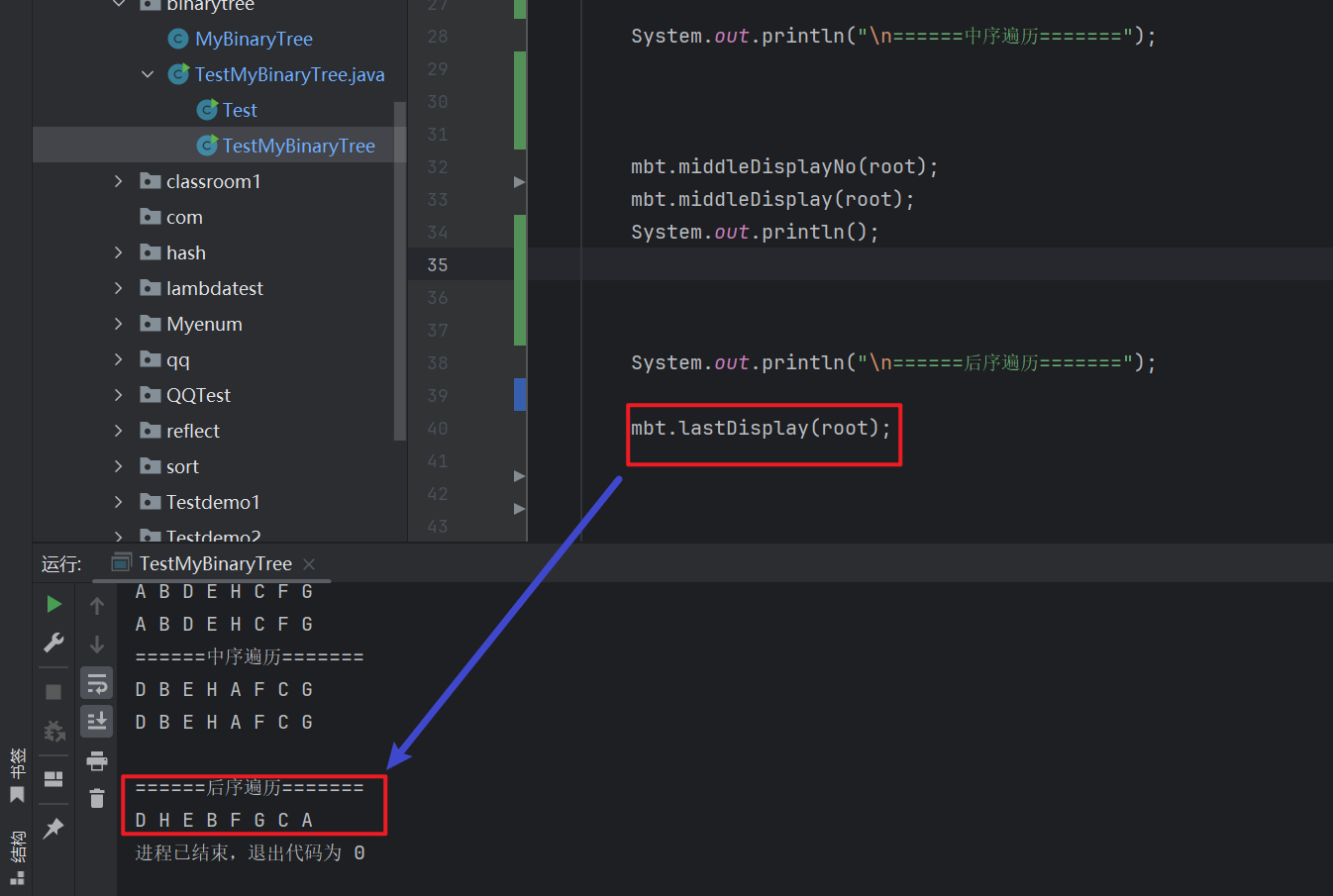This screenshot has width=1333, height=896.
Task: Select the classroom1 folder label
Action: coord(214,181)
